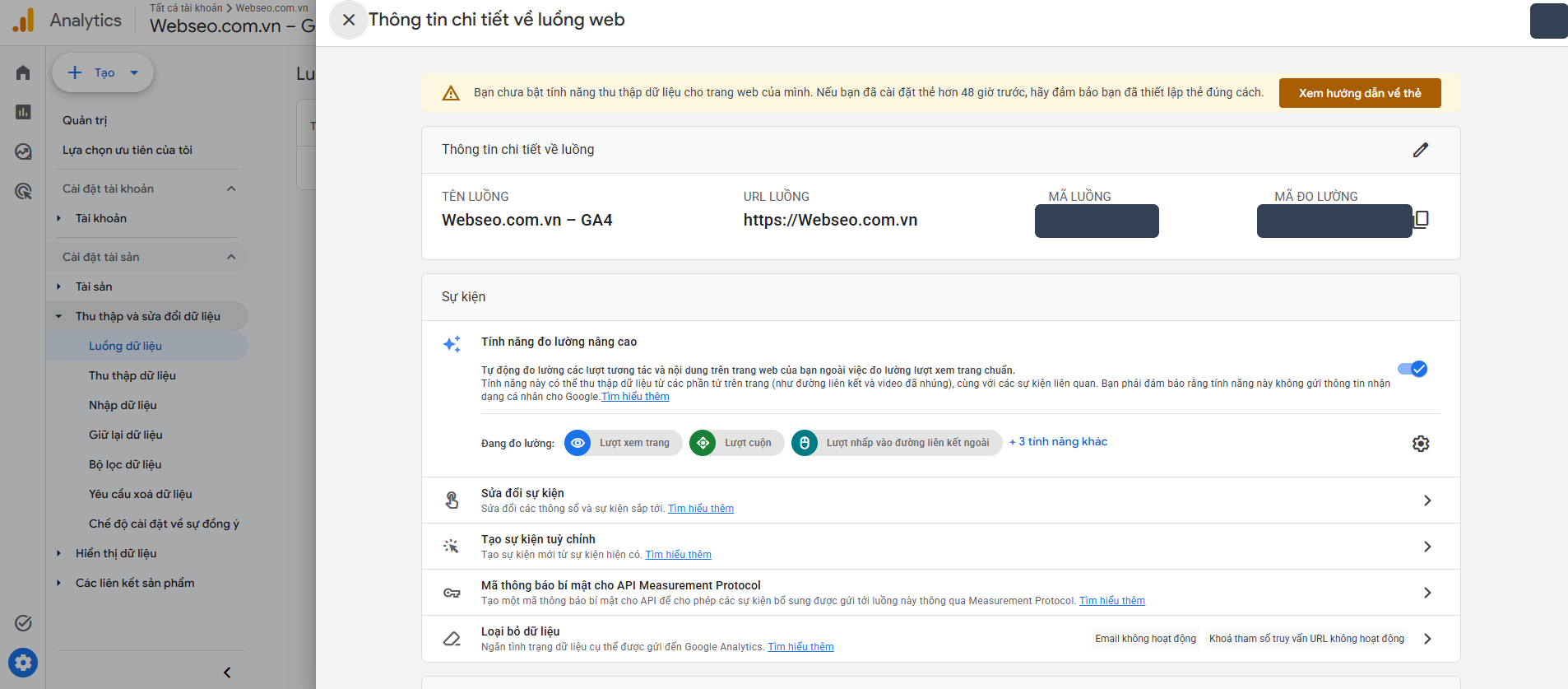This screenshot has height=689, width=1568.
Task: Collapse Thu thập và sửa đổi dữ liệu
Action: 58,316
